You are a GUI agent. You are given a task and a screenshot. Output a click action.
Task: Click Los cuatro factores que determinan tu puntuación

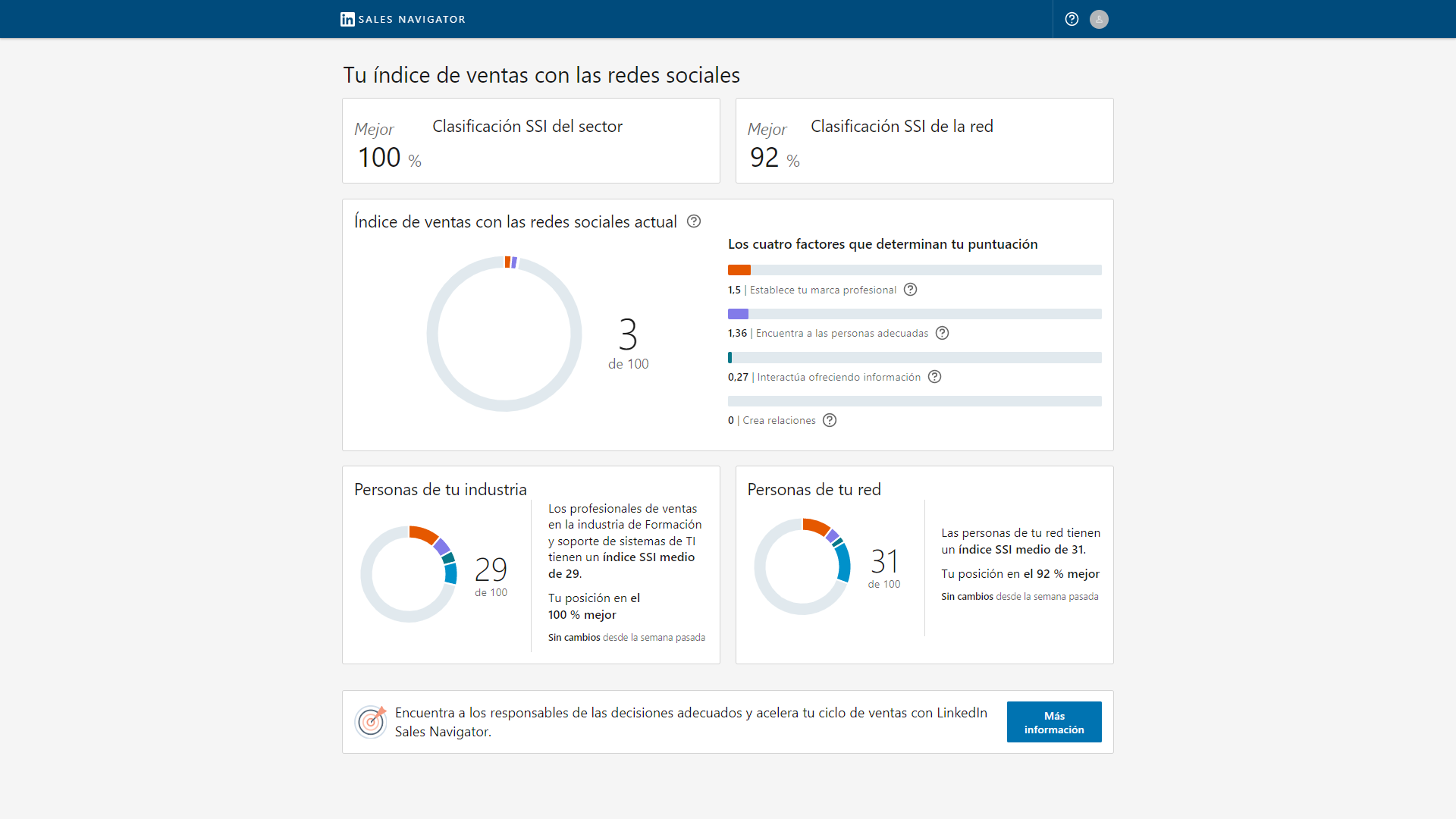[883, 244]
